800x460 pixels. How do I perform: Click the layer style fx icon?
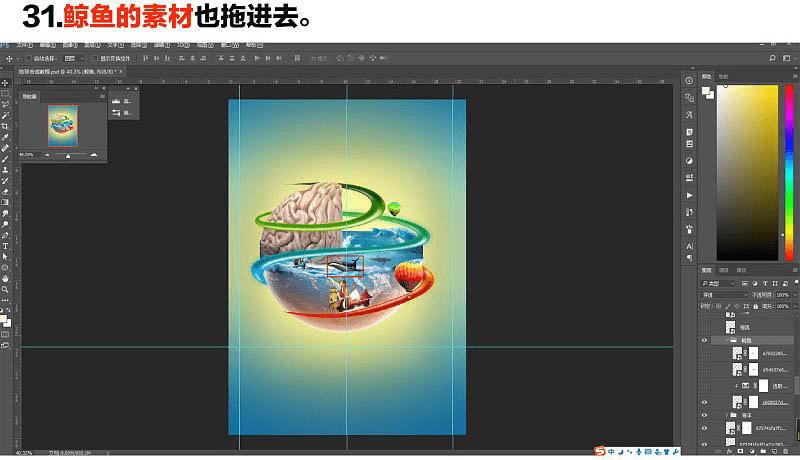[729, 451]
